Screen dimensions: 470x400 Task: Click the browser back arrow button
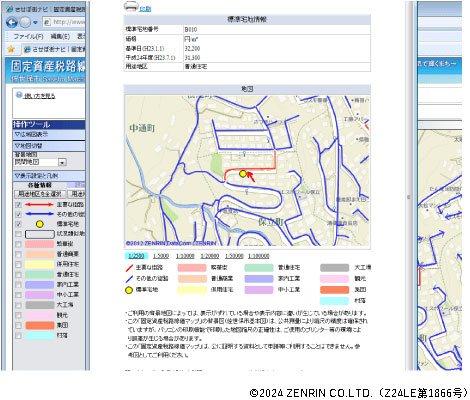click(x=12, y=23)
